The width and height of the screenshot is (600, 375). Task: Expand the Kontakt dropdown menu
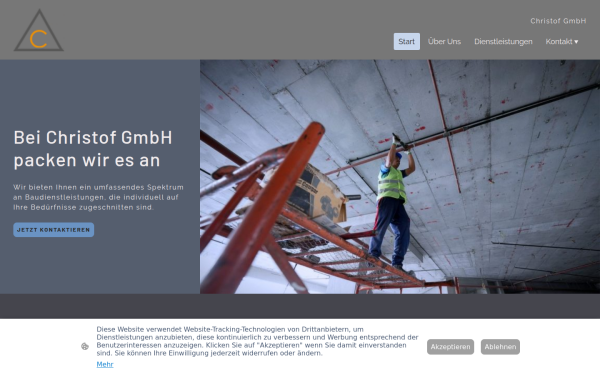[x=562, y=41]
